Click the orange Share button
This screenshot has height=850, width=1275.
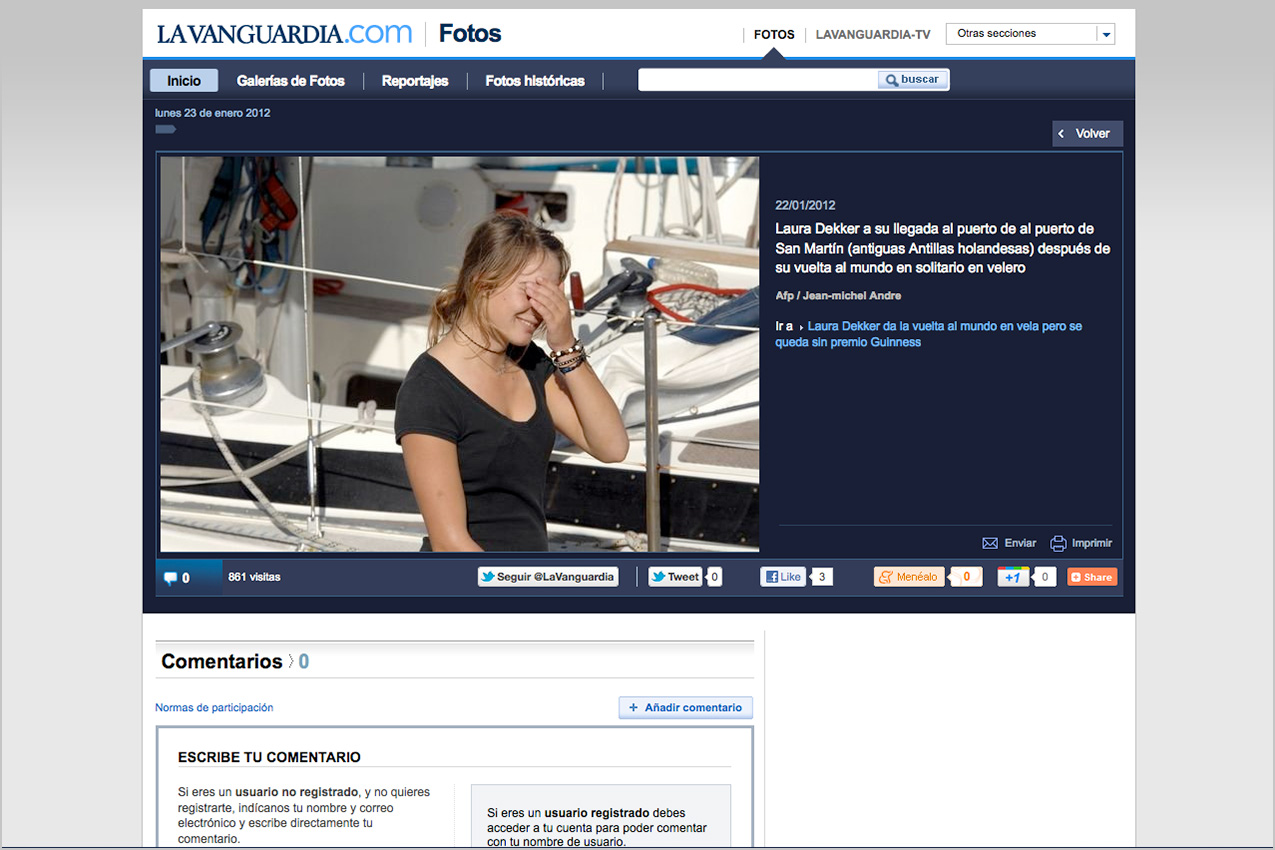tap(1091, 577)
